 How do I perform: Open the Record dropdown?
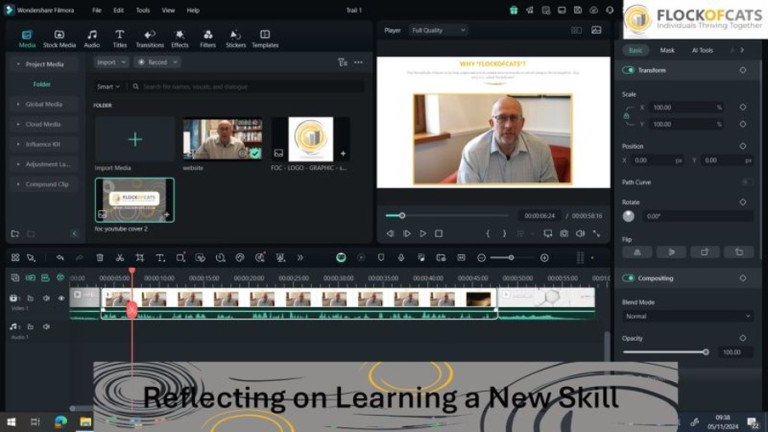157,62
